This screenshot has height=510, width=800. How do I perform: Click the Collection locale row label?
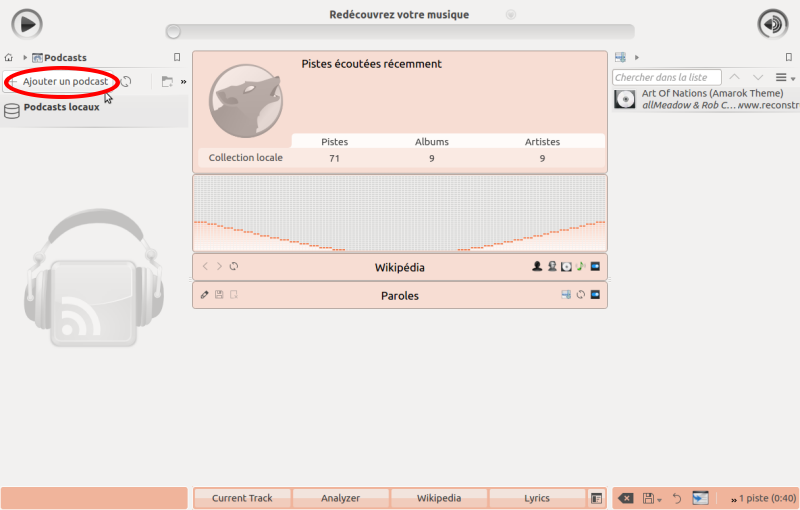[245, 158]
